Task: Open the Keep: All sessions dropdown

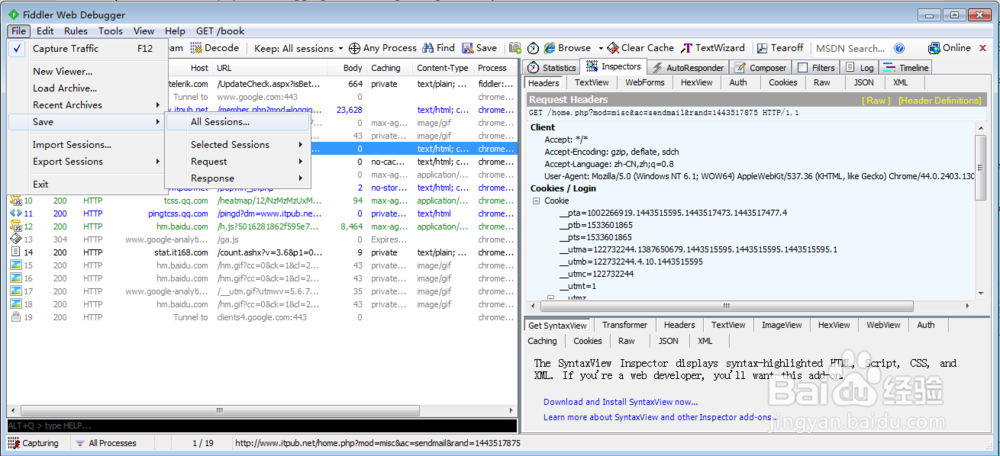Action: click(x=298, y=48)
